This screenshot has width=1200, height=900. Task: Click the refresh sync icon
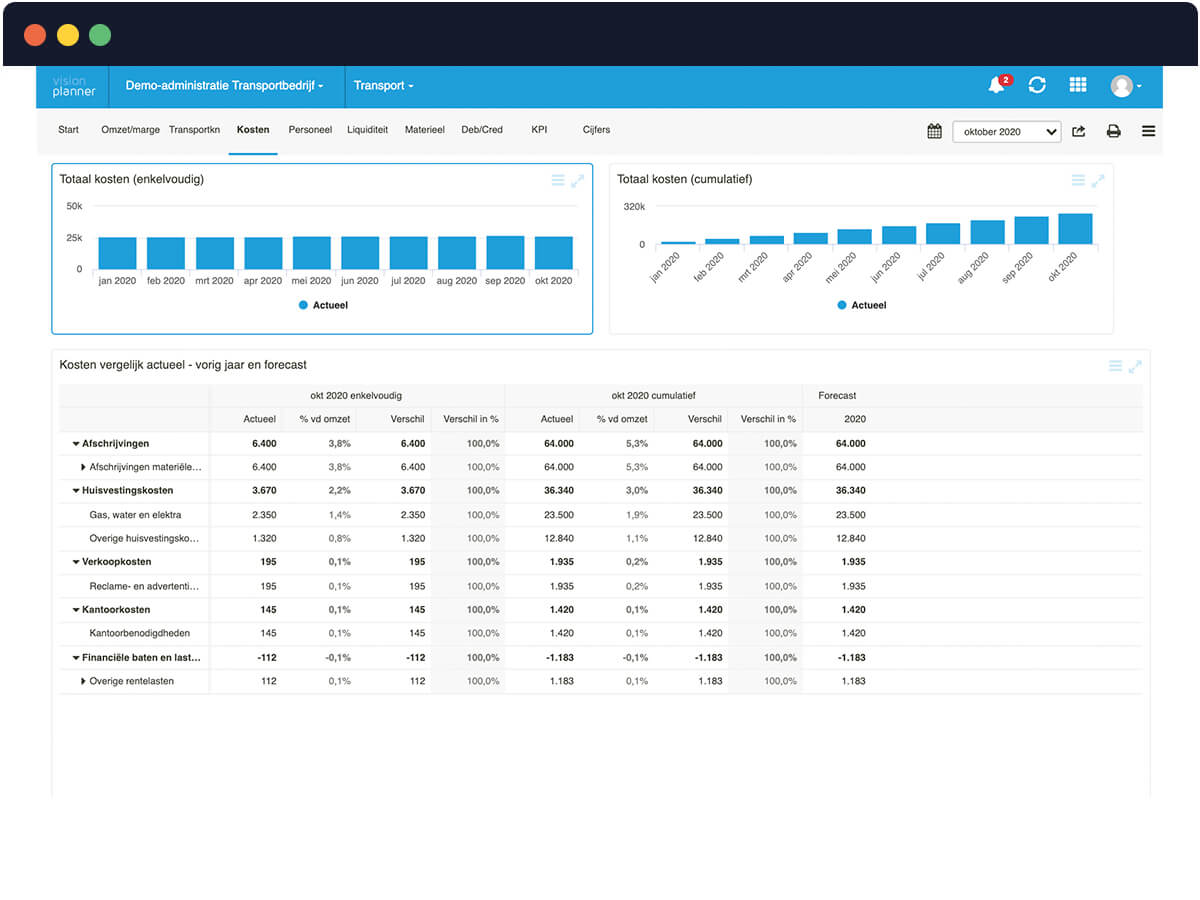click(1037, 86)
